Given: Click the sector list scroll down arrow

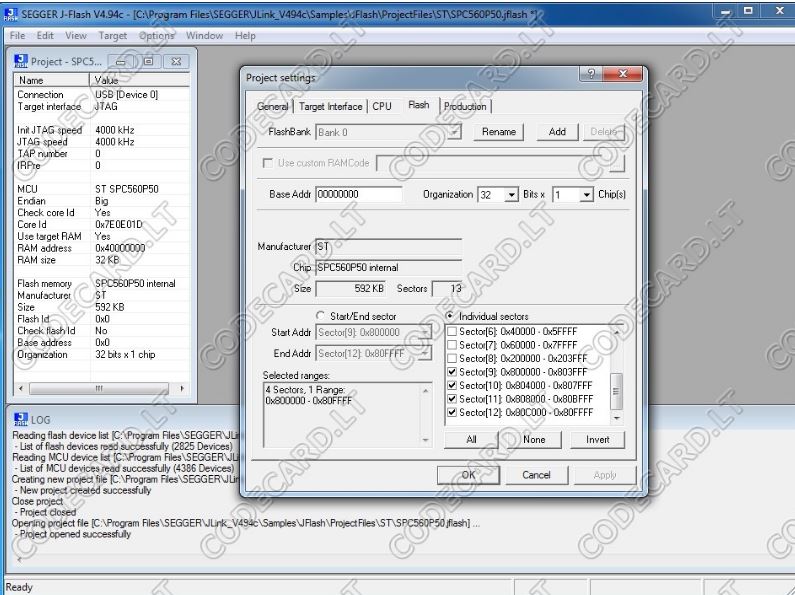Looking at the screenshot, I should pyautogui.click(x=617, y=418).
